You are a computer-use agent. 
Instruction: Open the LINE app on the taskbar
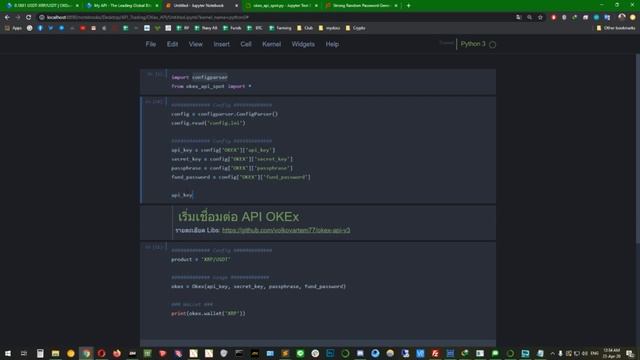300,353
